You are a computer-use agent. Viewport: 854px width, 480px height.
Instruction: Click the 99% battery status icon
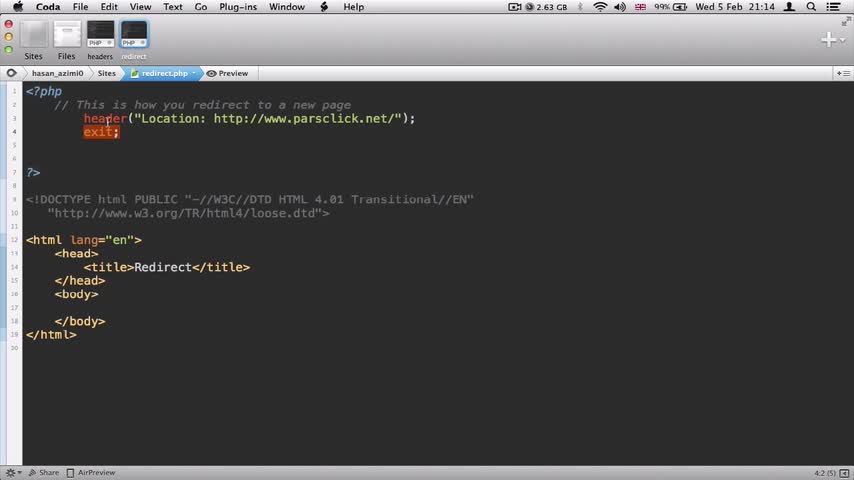(x=670, y=7)
